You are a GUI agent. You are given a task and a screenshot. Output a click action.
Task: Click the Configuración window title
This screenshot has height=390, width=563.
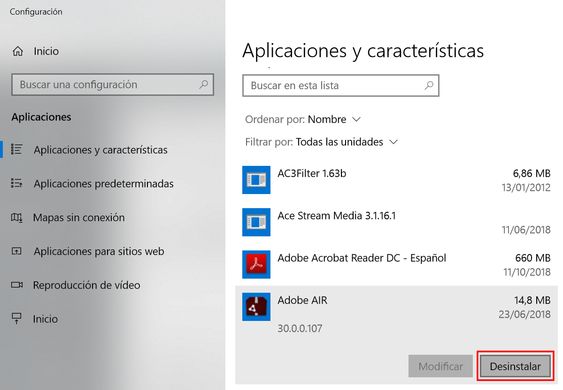(36, 12)
